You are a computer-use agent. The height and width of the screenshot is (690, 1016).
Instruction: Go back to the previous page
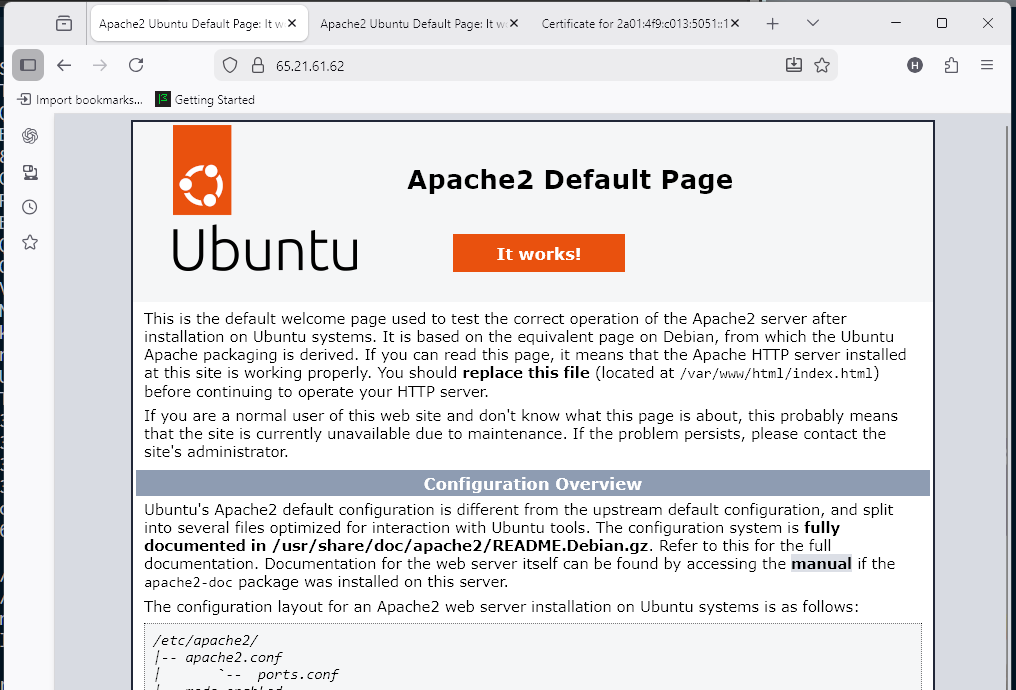(64, 65)
